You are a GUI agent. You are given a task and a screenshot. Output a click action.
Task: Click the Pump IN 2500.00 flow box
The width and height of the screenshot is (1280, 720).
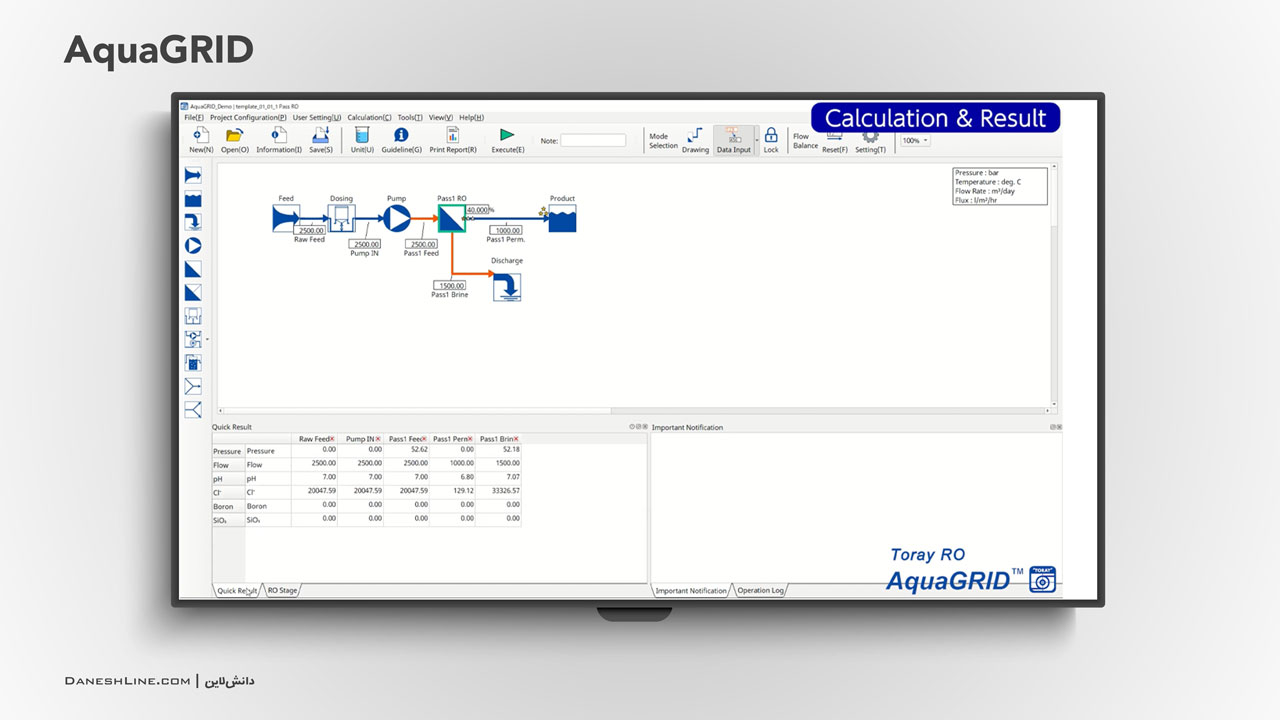pyautogui.click(x=365, y=244)
